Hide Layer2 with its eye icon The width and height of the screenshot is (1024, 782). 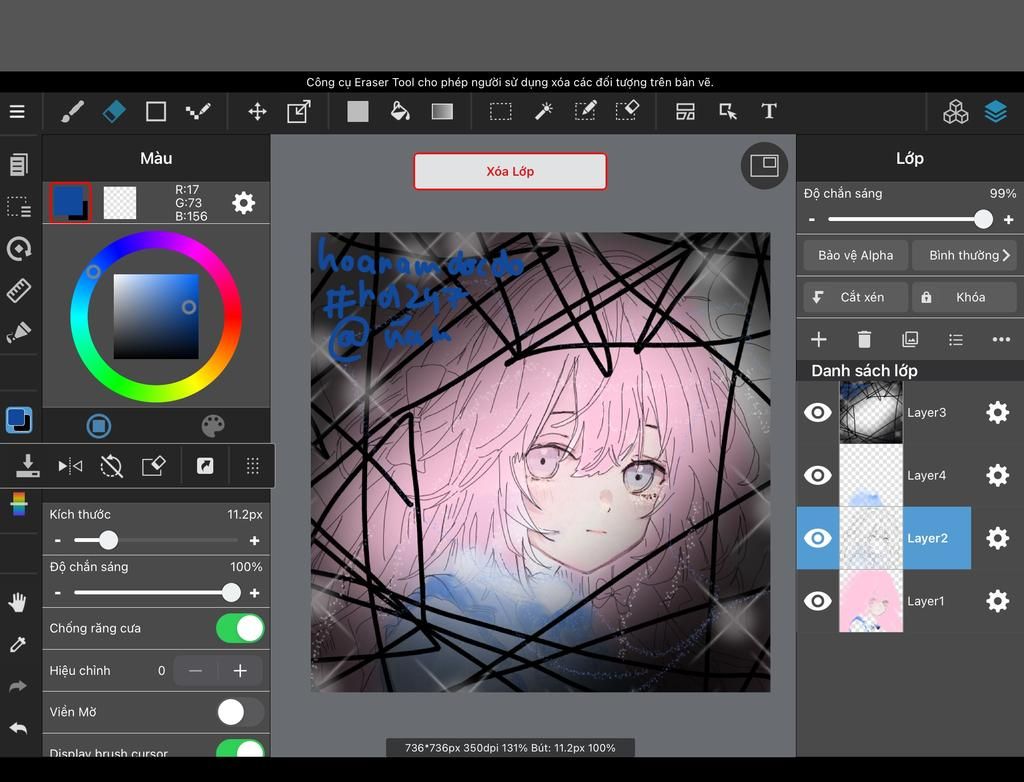[818, 538]
